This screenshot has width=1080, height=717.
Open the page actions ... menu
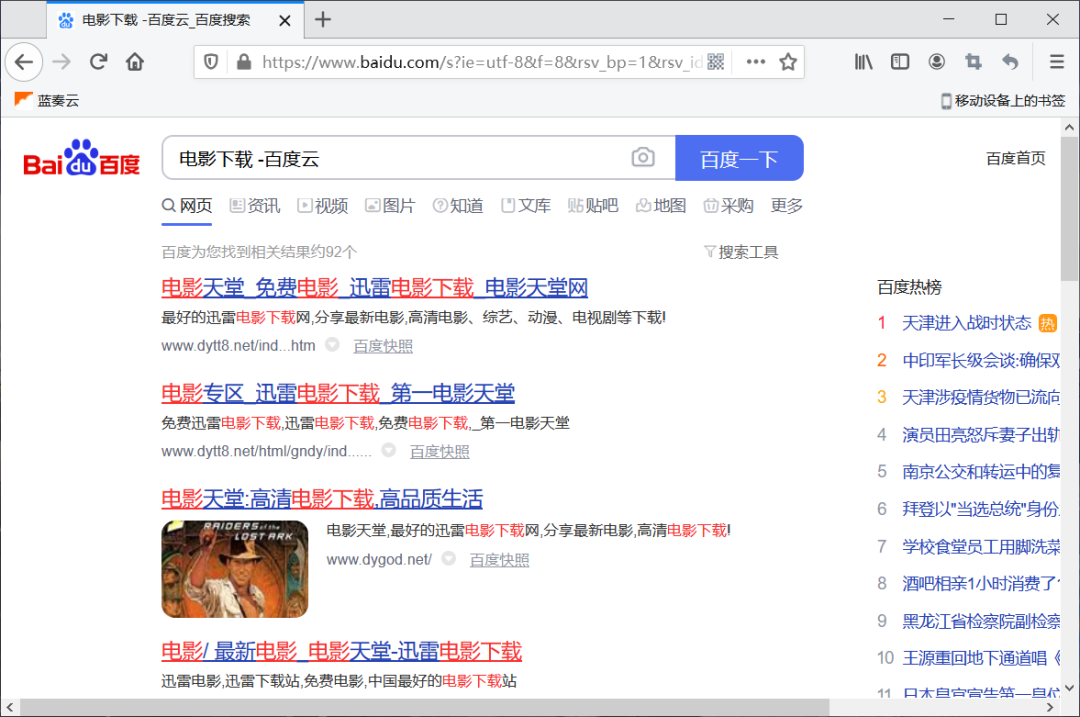[x=755, y=61]
